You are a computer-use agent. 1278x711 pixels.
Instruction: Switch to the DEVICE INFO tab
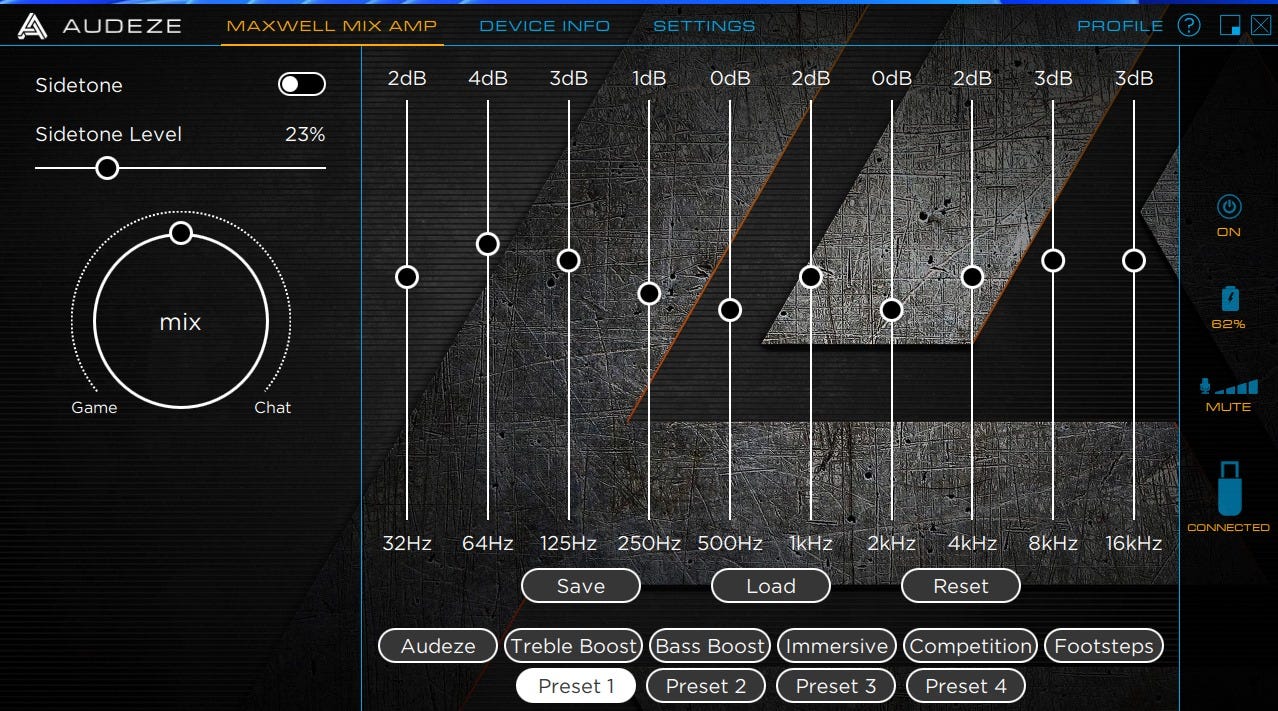click(544, 26)
